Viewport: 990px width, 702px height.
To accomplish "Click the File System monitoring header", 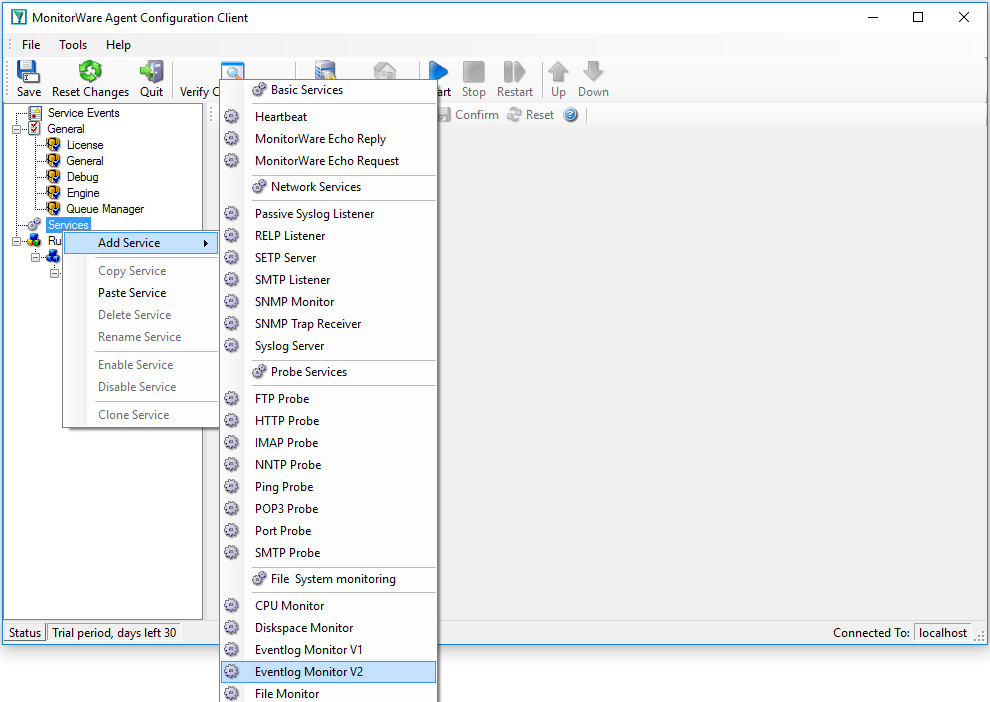I will point(333,579).
